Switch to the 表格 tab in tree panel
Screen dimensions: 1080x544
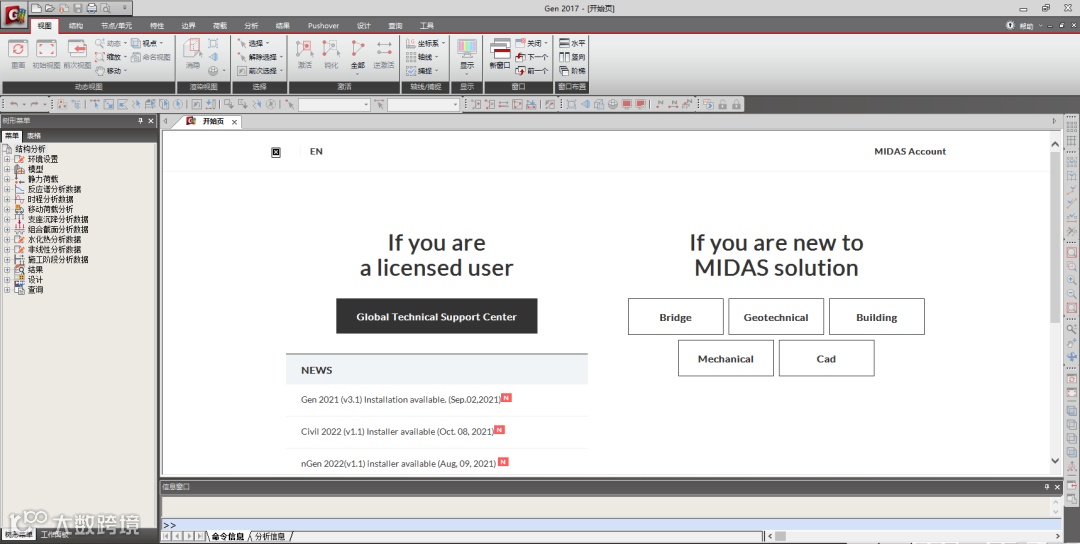click(34, 136)
